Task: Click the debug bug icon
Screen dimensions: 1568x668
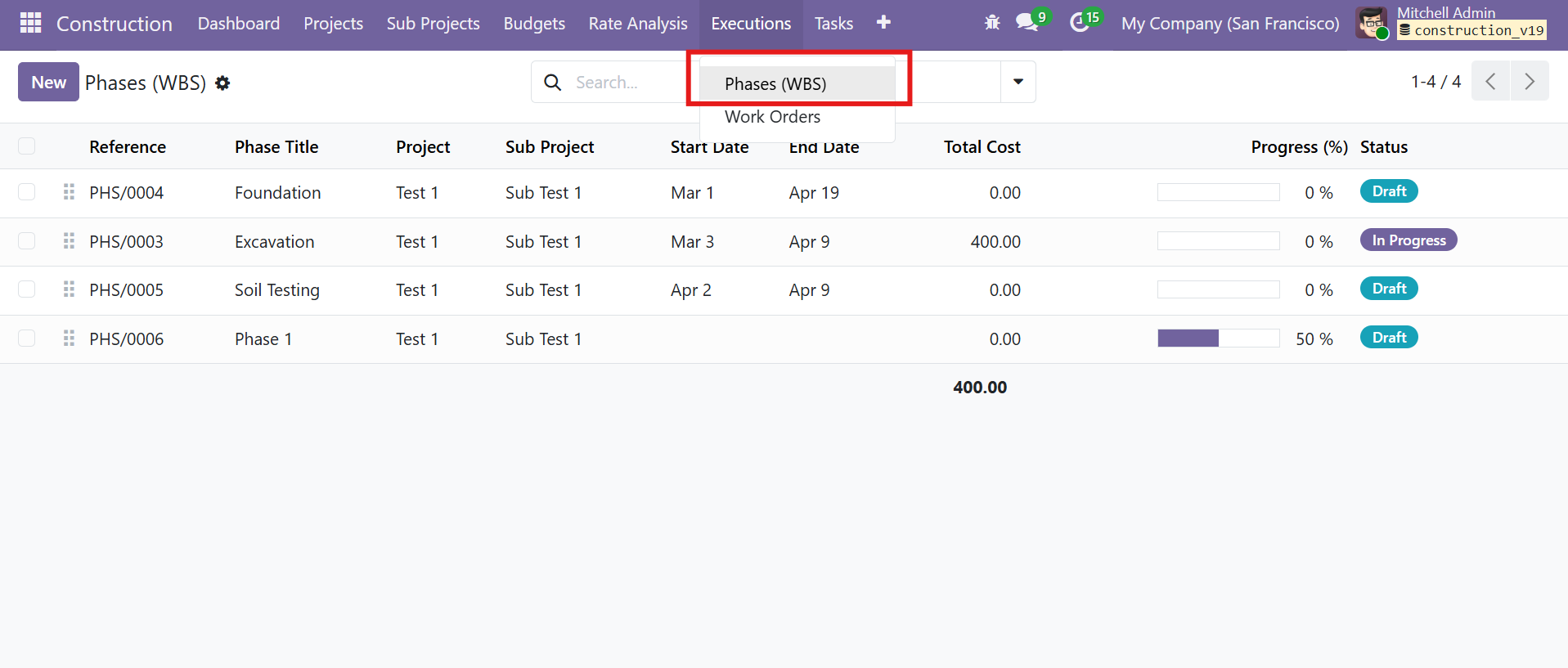Action: [x=992, y=23]
